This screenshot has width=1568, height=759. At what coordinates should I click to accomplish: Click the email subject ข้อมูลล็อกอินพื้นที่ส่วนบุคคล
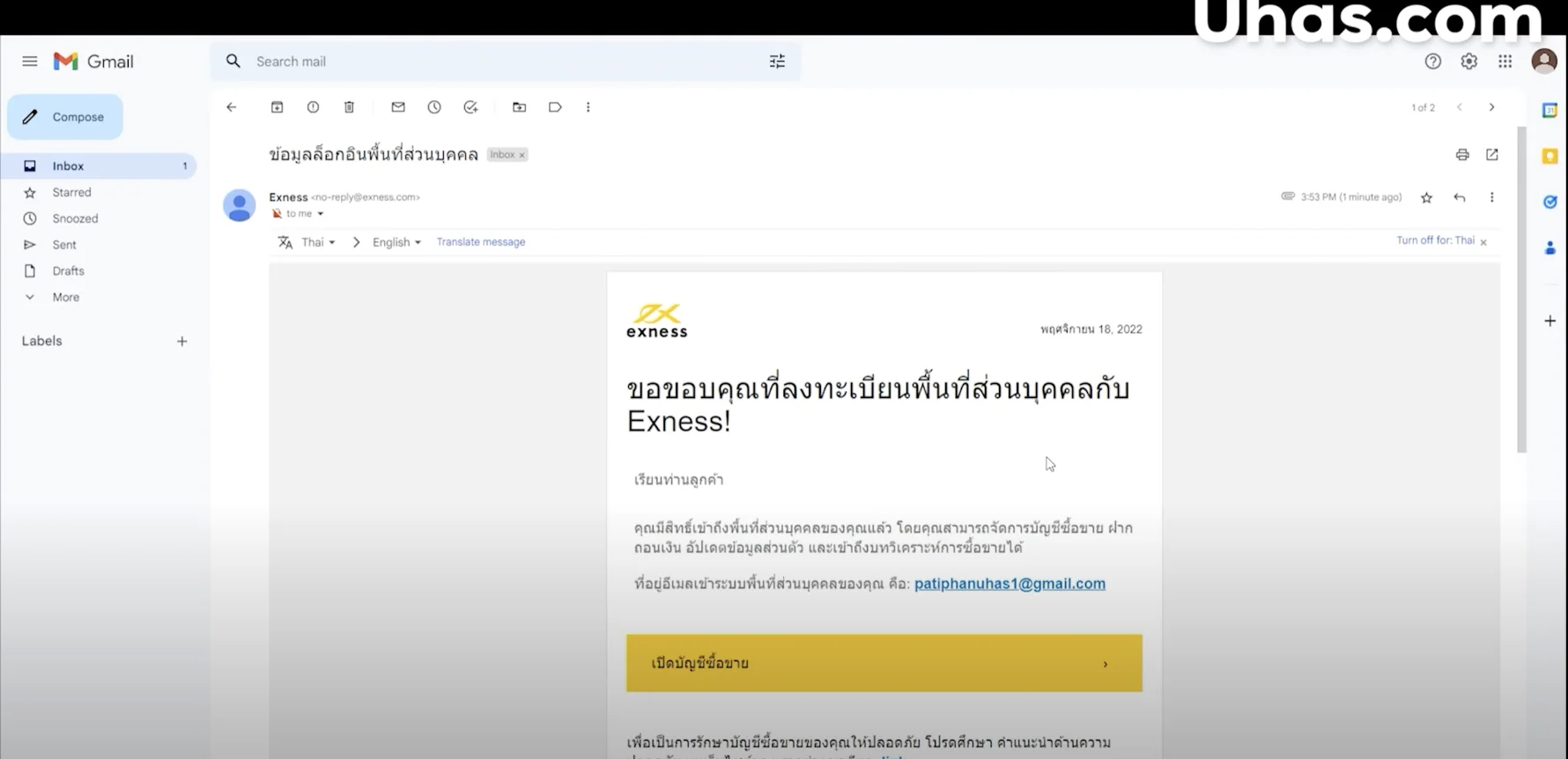374,155
